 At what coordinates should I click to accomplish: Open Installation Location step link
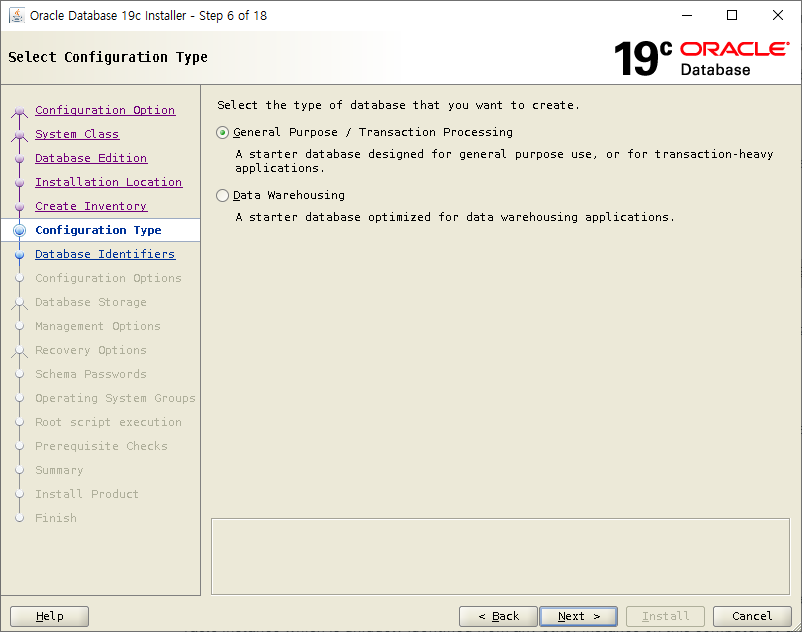click(x=108, y=182)
